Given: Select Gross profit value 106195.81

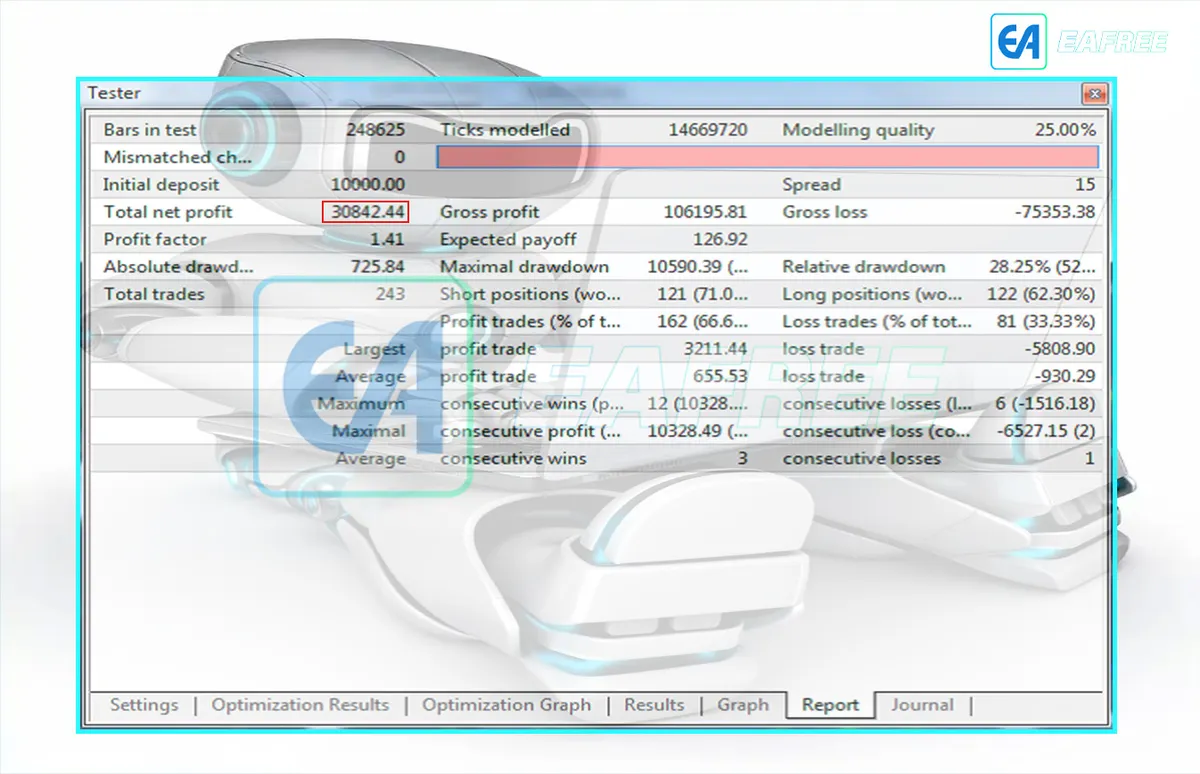Looking at the screenshot, I should click(x=705, y=212).
